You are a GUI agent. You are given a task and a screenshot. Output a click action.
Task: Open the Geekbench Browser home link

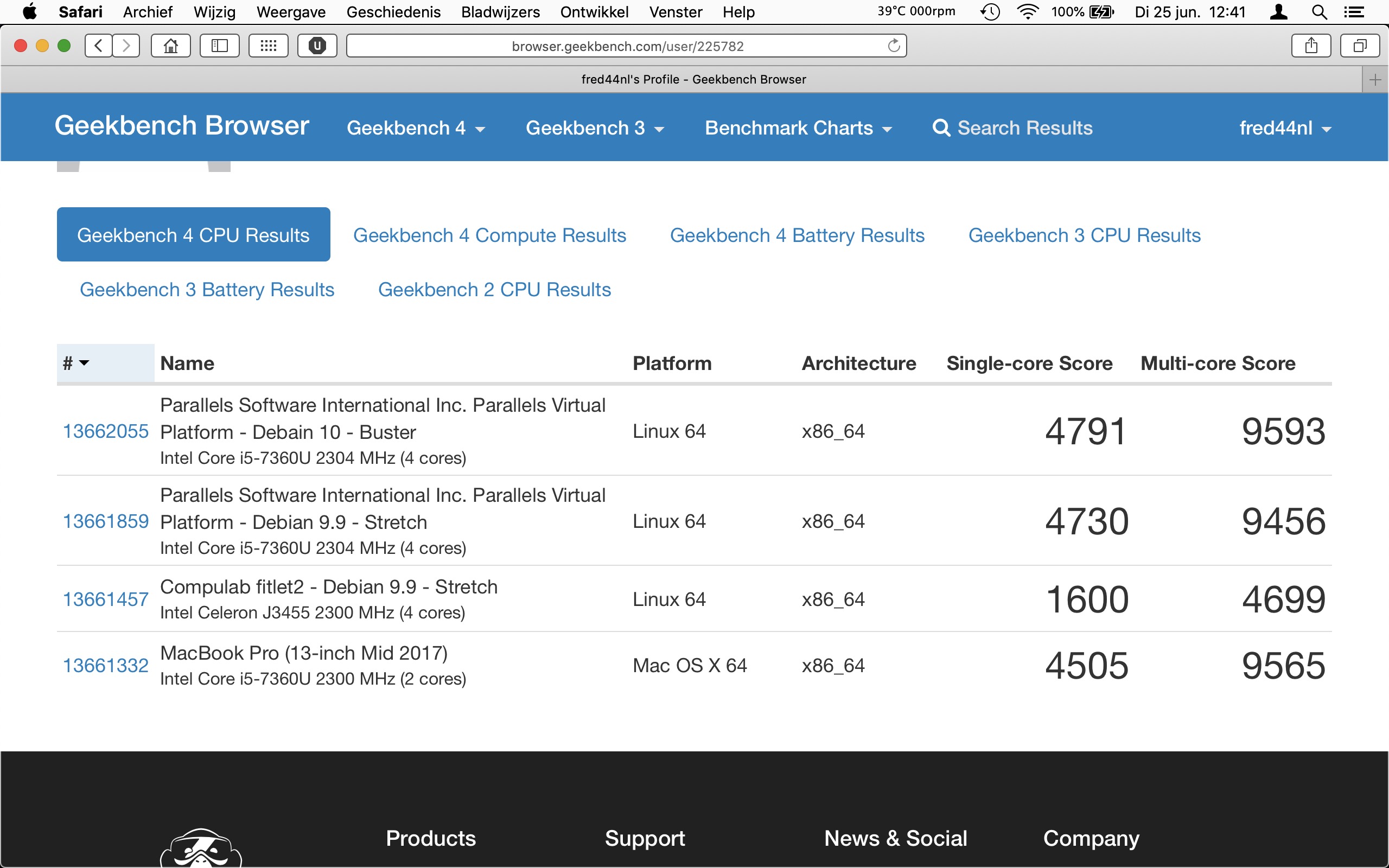(182, 125)
